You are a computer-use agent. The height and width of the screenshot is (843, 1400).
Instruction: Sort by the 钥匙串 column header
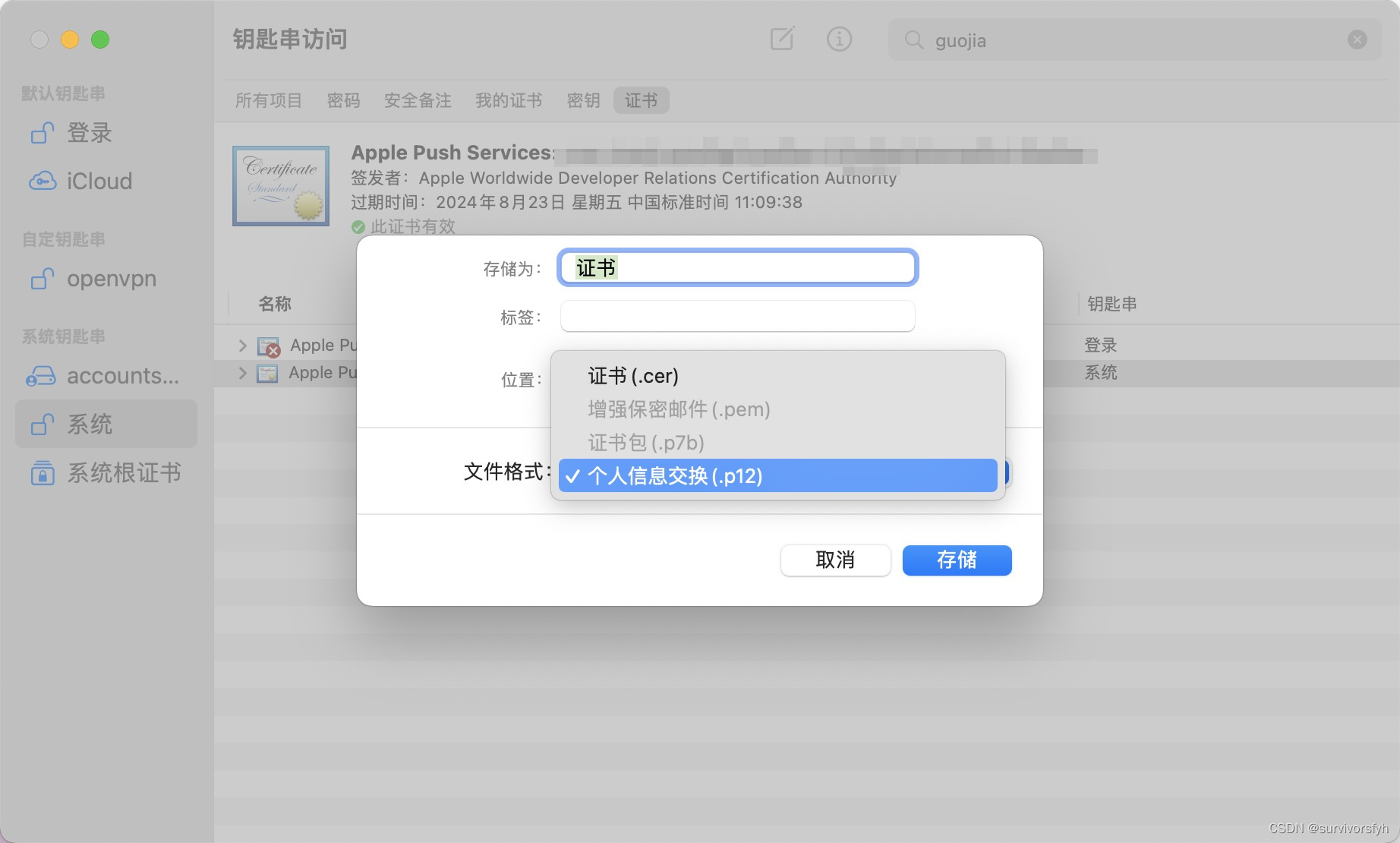1111,304
